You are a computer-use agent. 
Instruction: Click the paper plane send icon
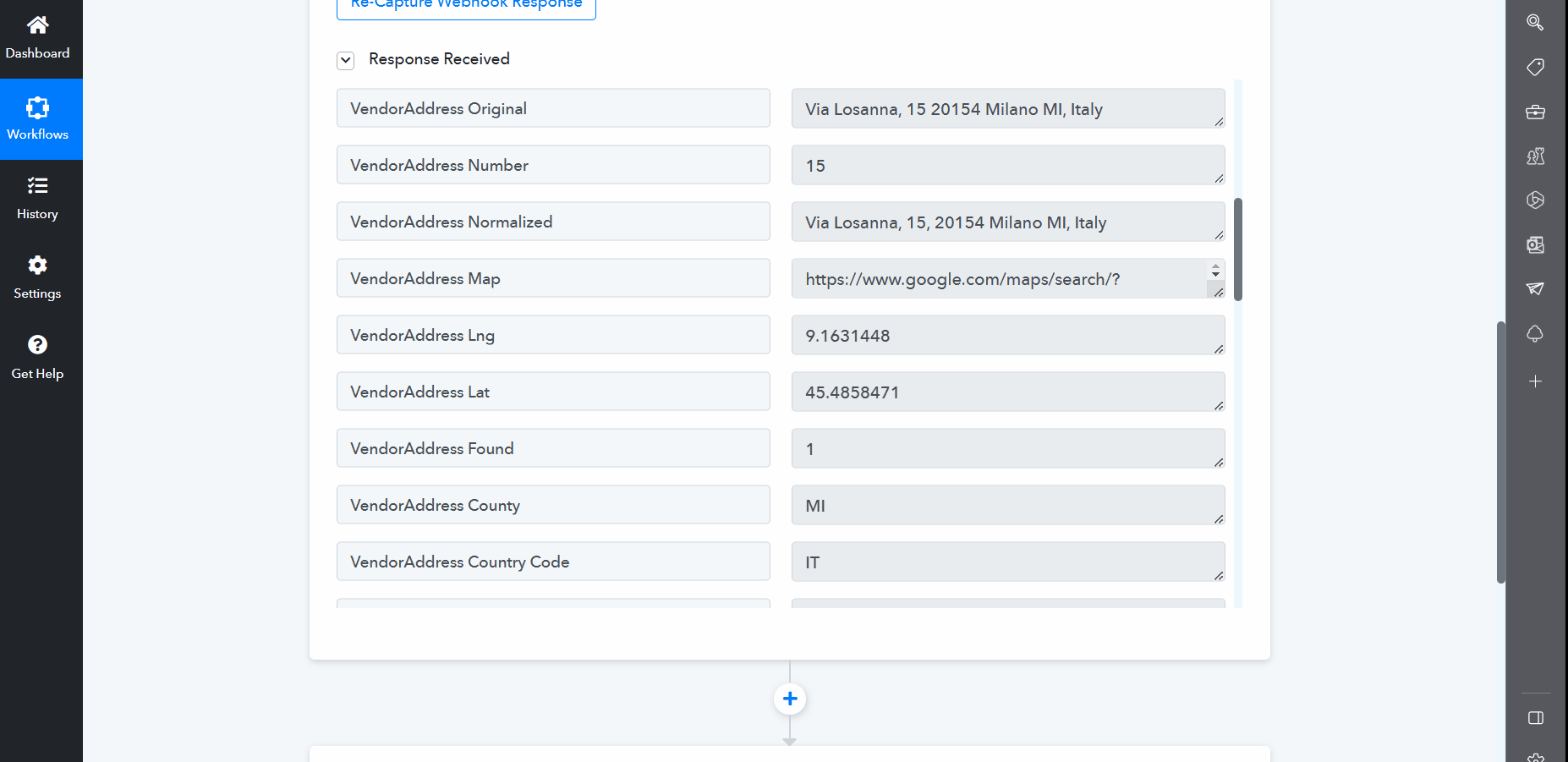(x=1535, y=288)
